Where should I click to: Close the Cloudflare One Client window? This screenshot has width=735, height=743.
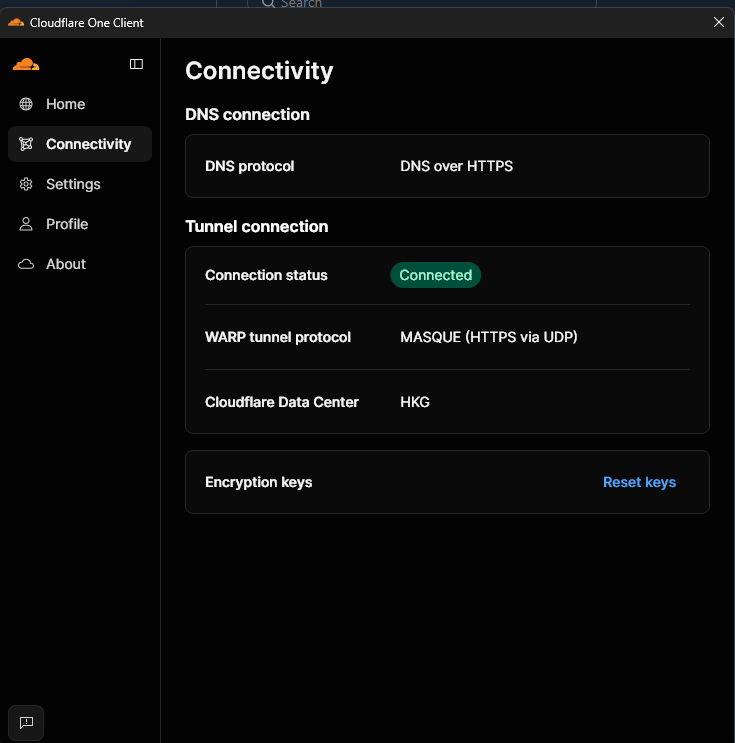(719, 22)
